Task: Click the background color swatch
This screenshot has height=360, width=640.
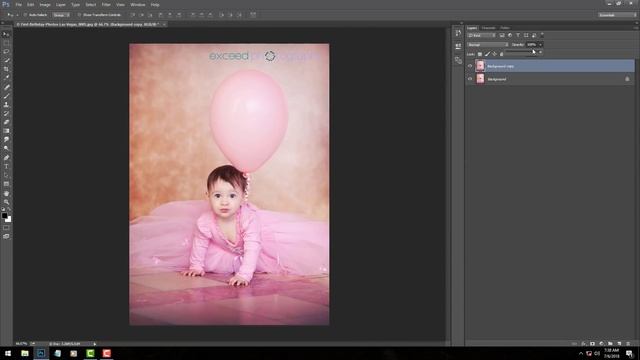Action: click(9, 220)
